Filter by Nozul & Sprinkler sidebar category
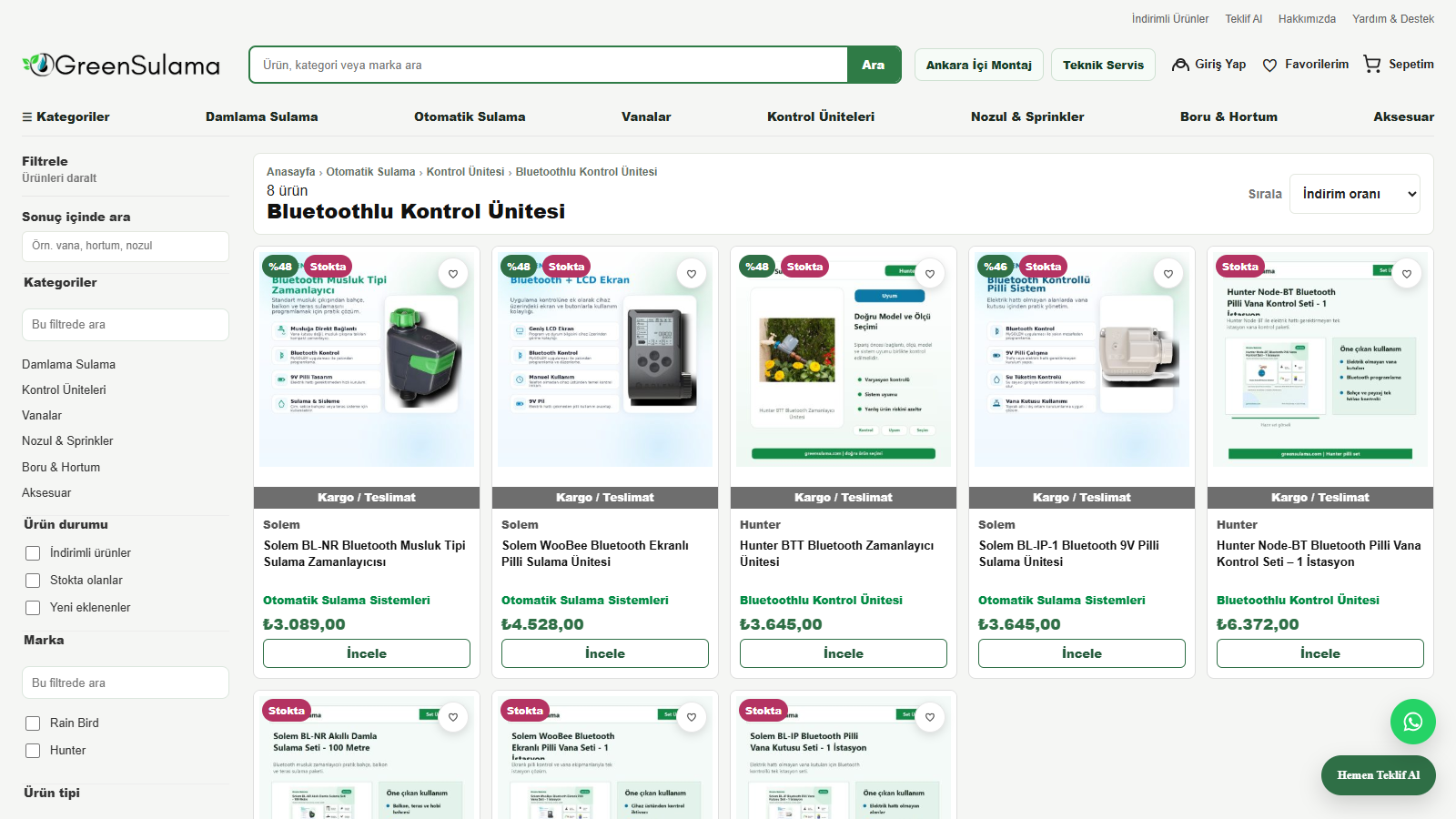1456x819 pixels. [x=67, y=441]
